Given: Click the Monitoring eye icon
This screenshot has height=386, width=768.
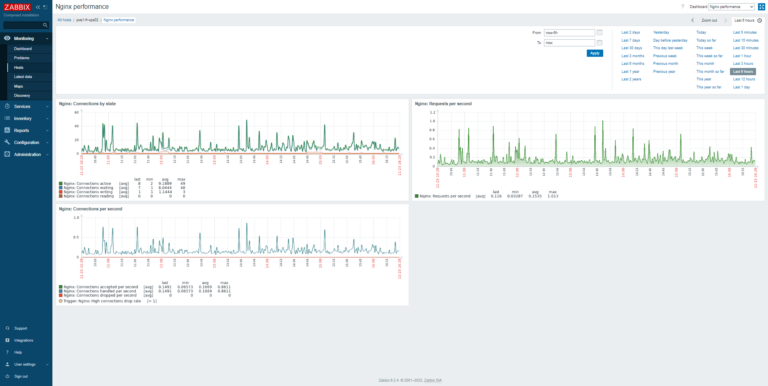Looking at the screenshot, I should [x=7, y=38].
